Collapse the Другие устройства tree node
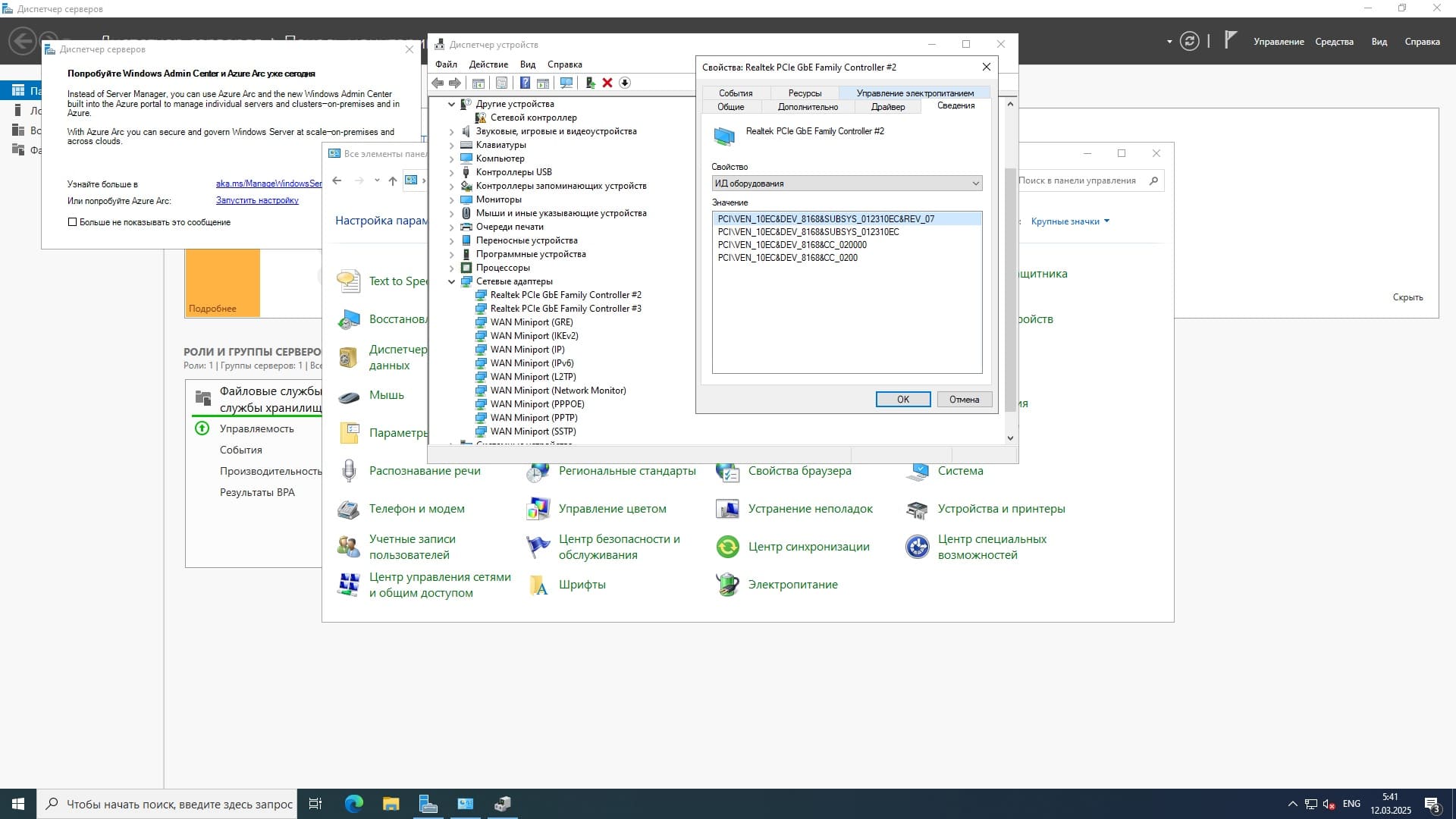1456x819 pixels. [452, 104]
